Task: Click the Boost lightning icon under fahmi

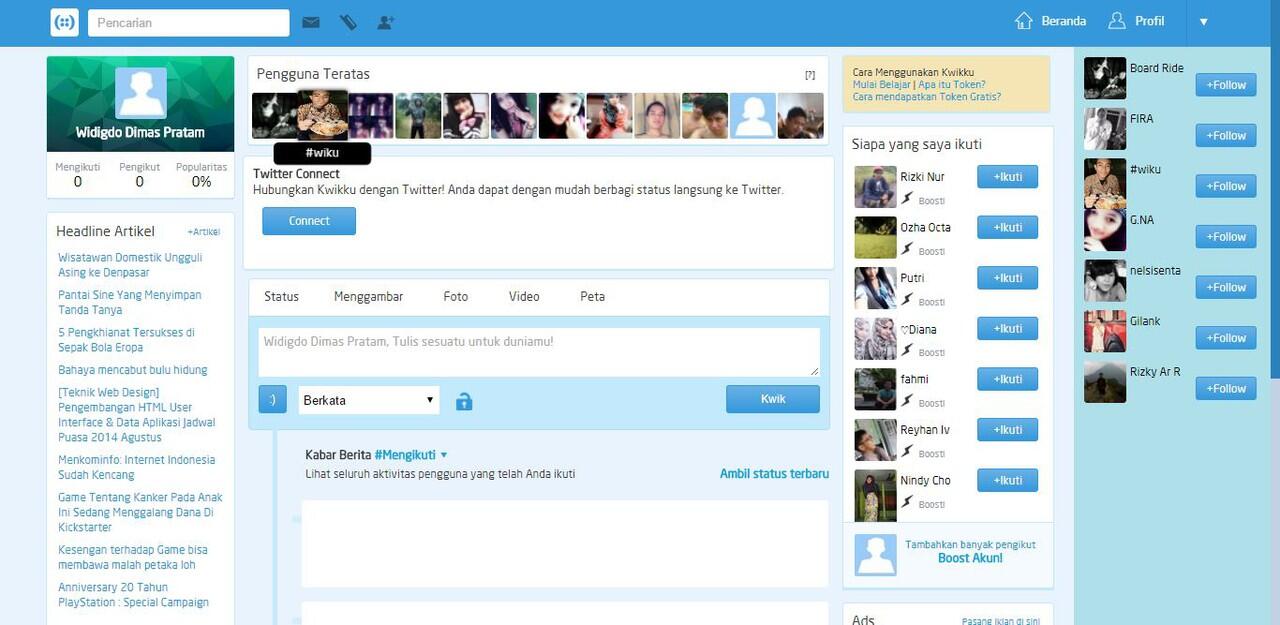Action: [x=907, y=400]
